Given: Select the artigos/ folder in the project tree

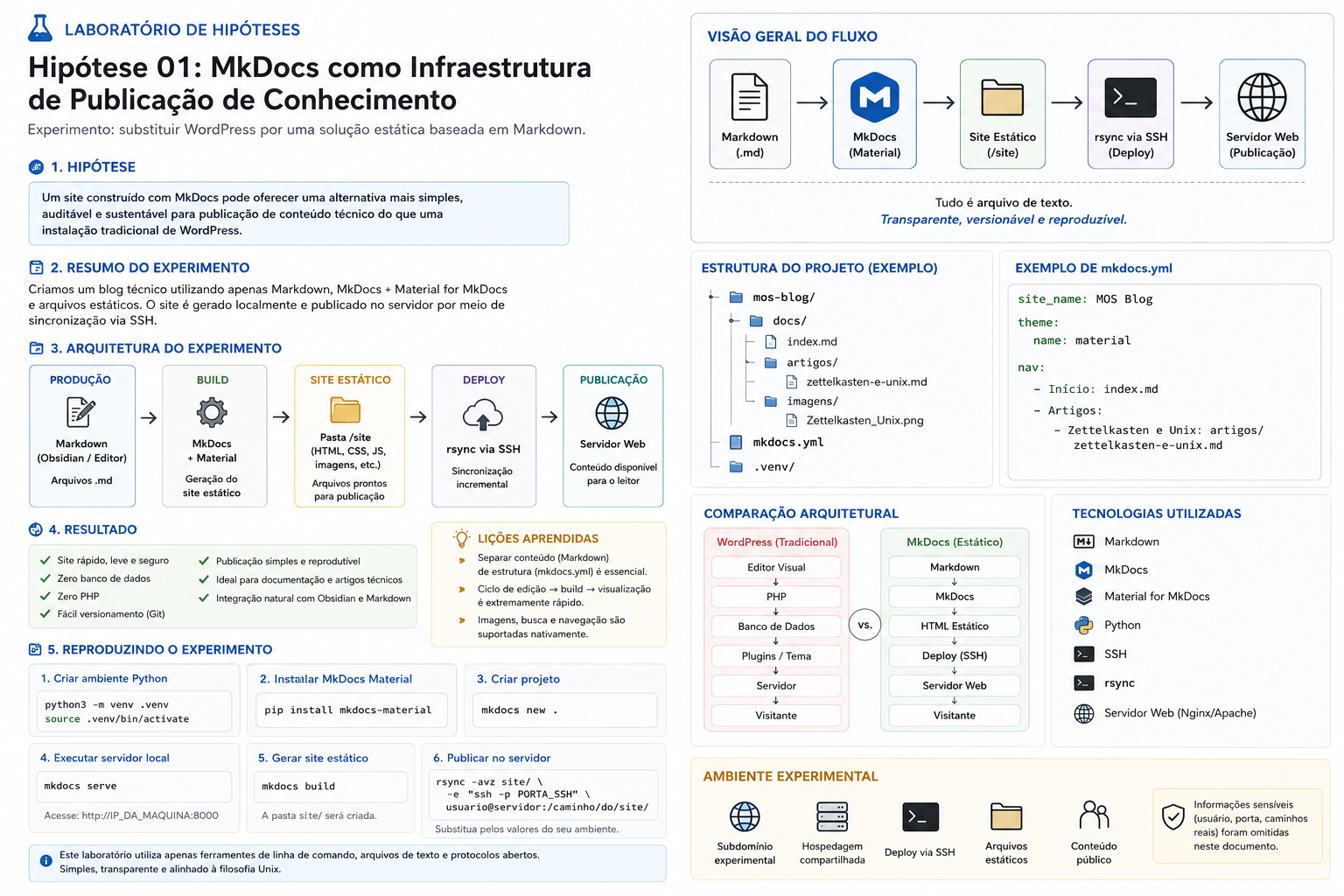Looking at the screenshot, I should 801,362.
